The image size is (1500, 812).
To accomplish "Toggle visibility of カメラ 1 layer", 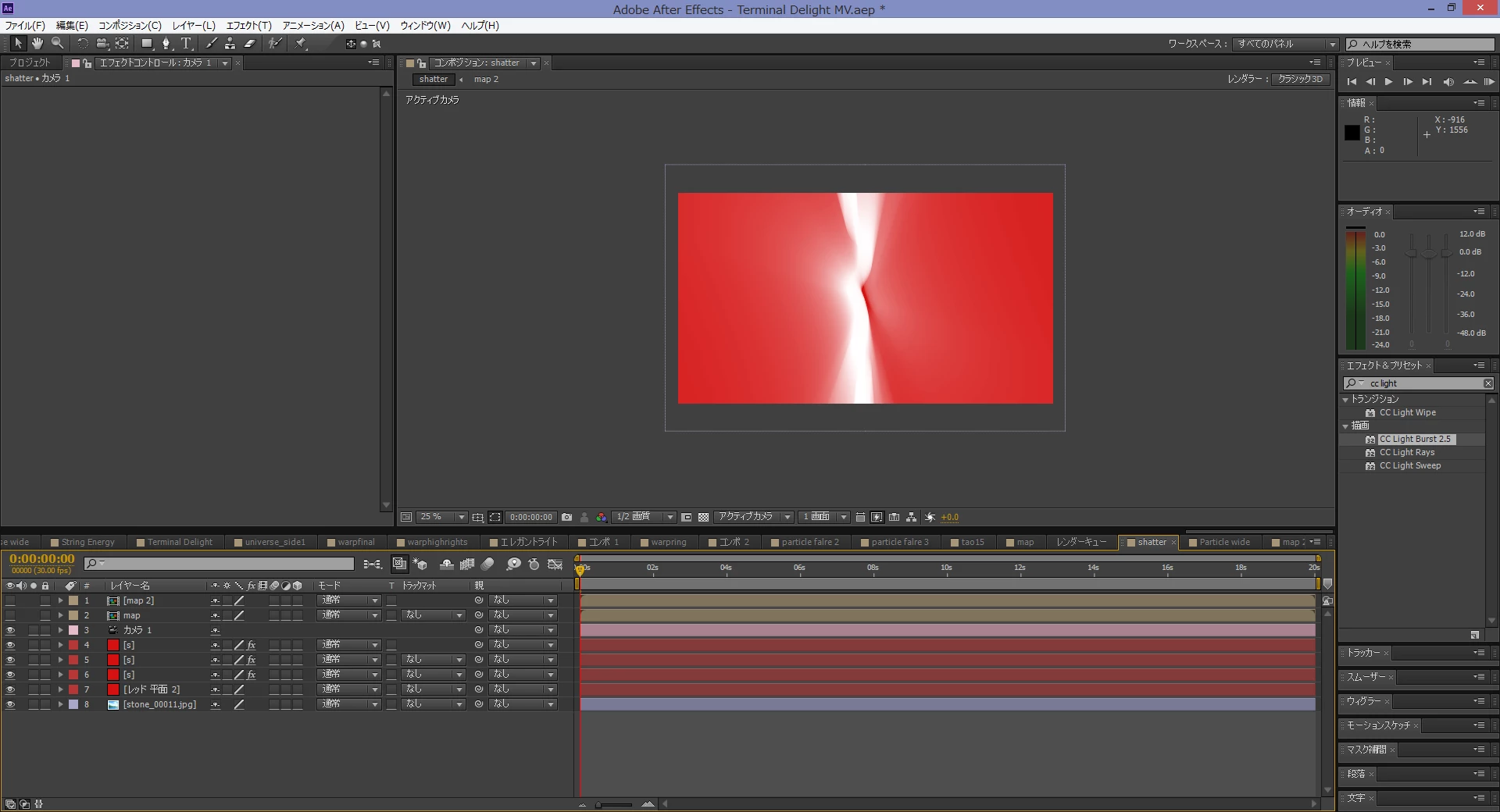I will point(10,630).
